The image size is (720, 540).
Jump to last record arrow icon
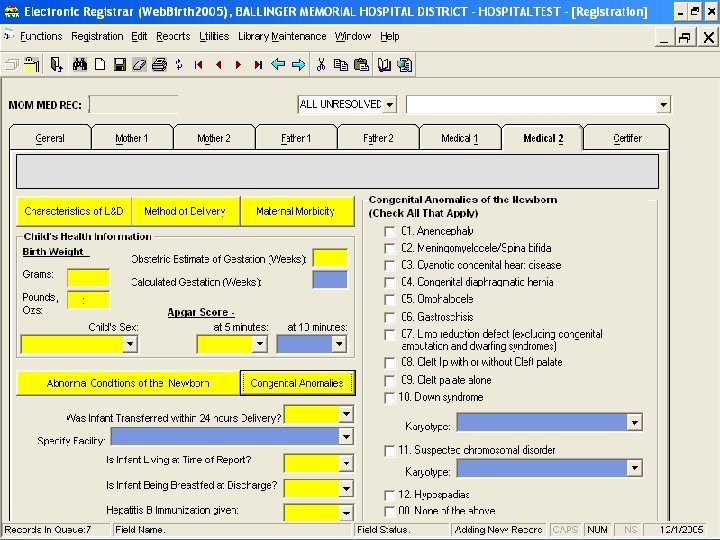pyautogui.click(x=258, y=65)
